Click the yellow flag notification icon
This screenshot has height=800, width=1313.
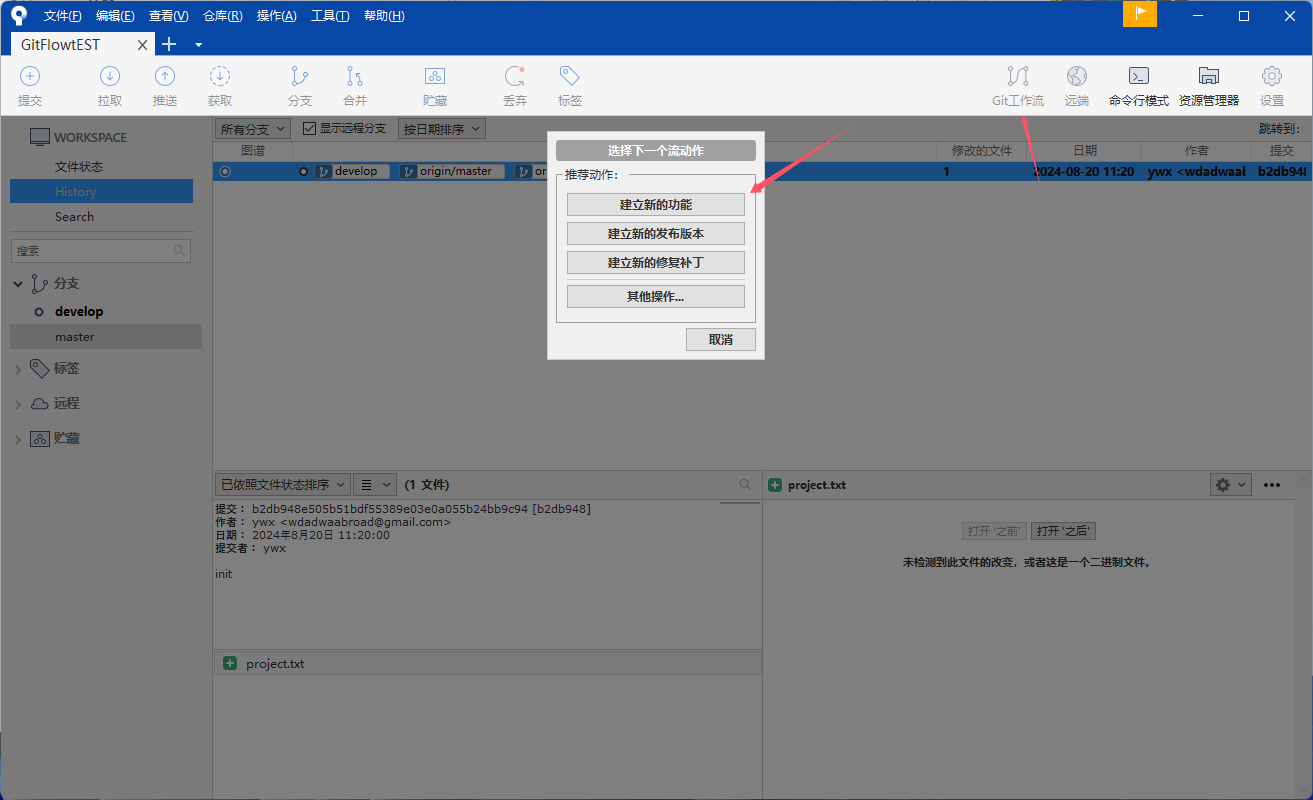(1140, 14)
